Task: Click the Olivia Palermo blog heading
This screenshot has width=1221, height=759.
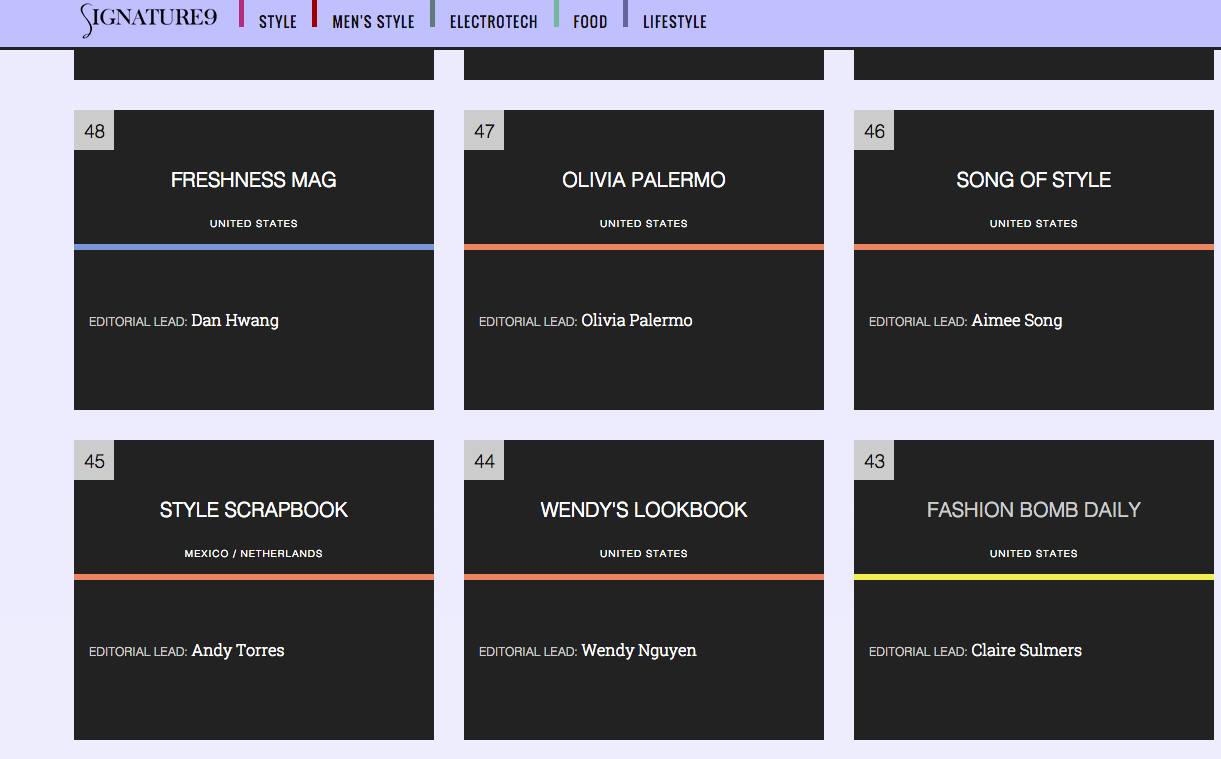Action: point(644,180)
